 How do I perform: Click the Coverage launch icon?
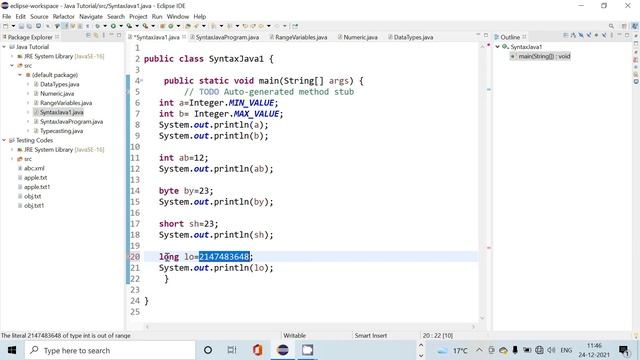[129, 26]
